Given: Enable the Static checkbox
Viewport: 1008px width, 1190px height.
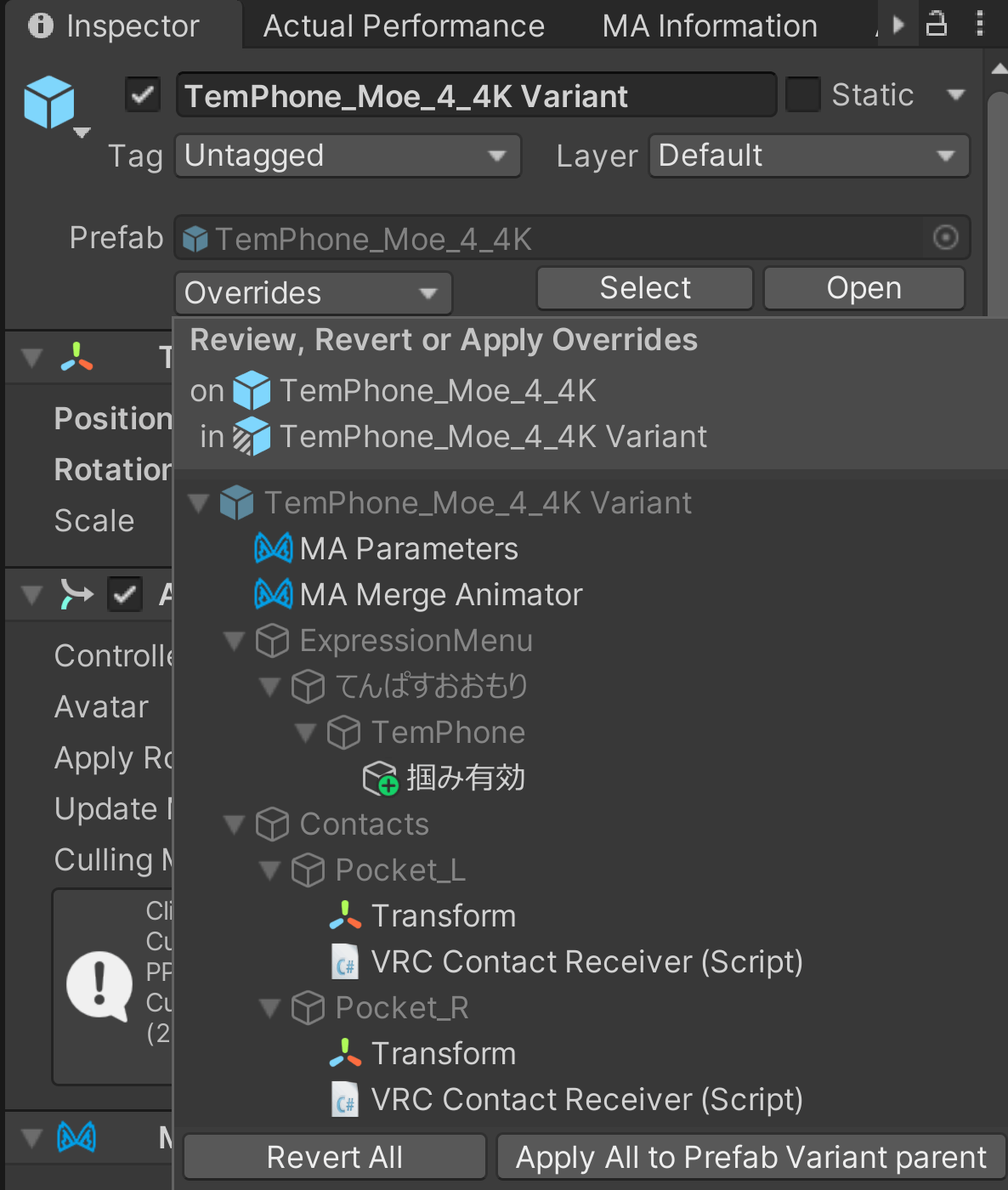Looking at the screenshot, I should 802,94.
